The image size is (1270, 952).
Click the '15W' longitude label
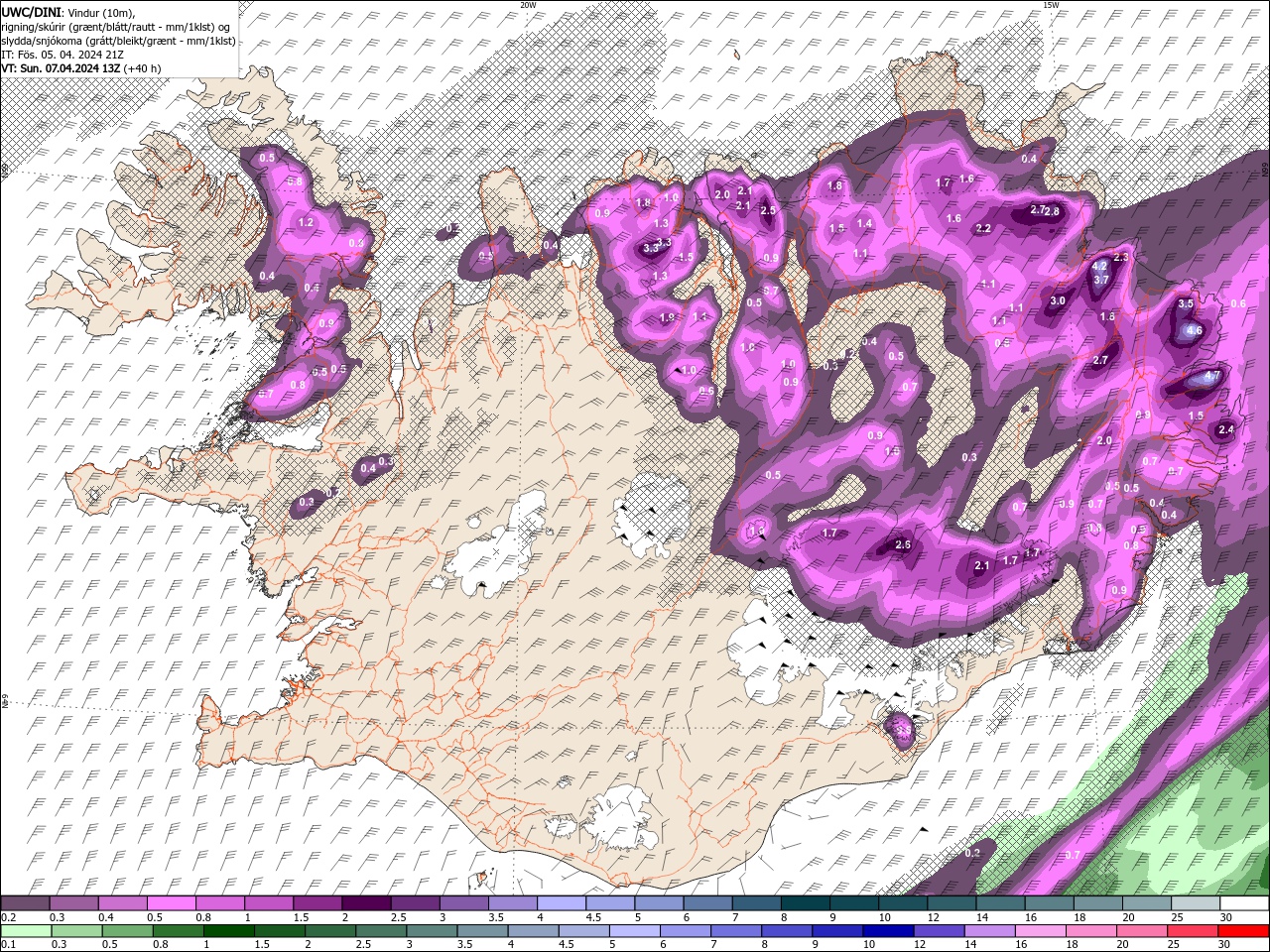click(x=1051, y=5)
